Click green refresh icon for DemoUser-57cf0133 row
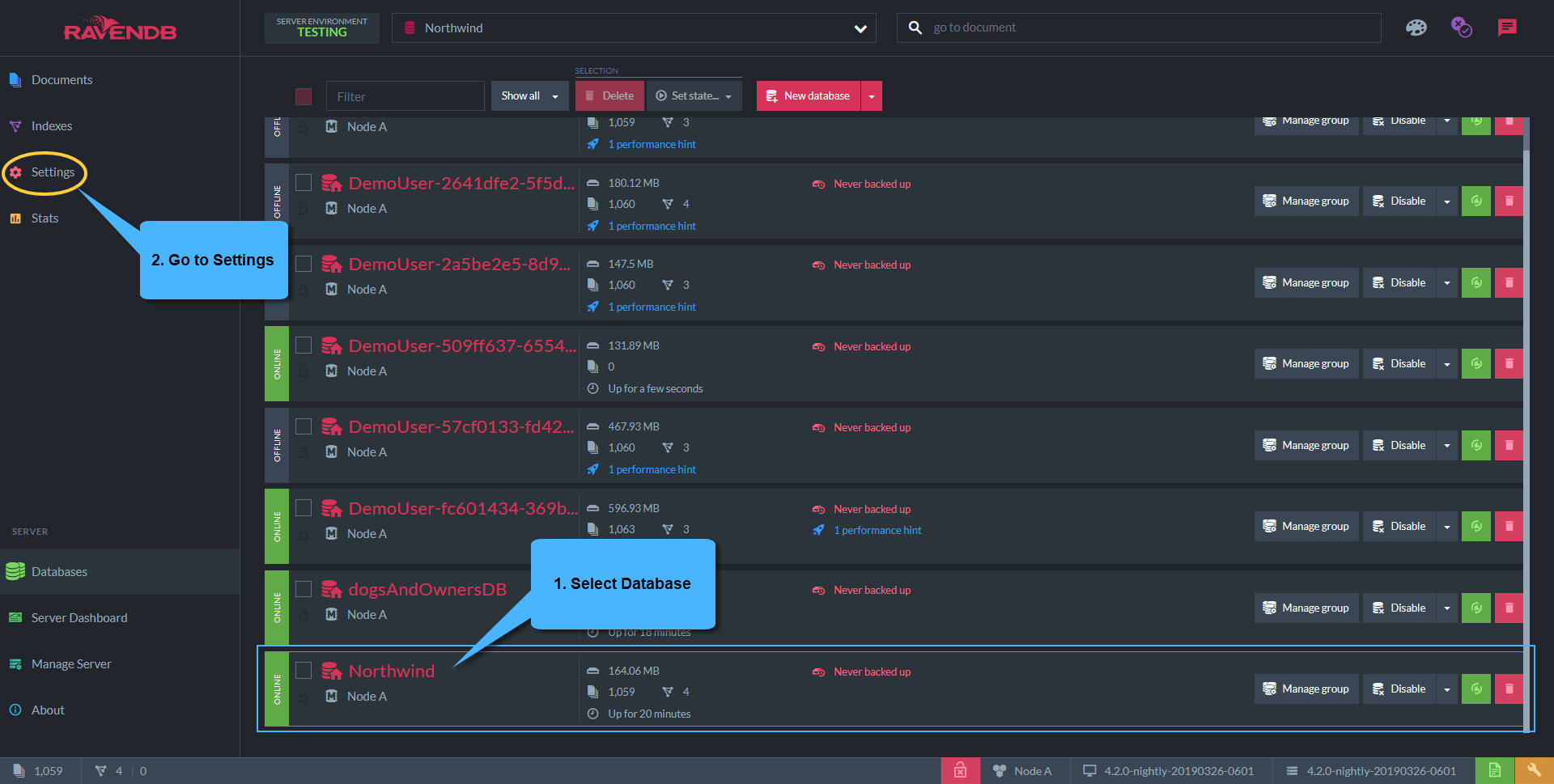The height and width of the screenshot is (784, 1554). pyautogui.click(x=1476, y=445)
